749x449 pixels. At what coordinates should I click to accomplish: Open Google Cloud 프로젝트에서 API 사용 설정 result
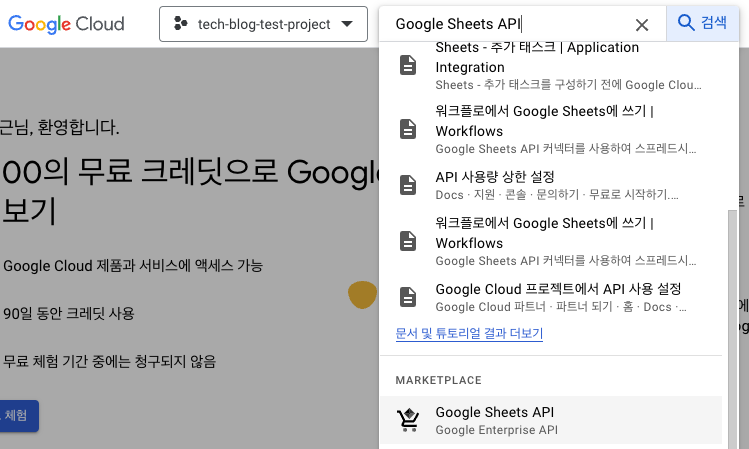click(551, 297)
